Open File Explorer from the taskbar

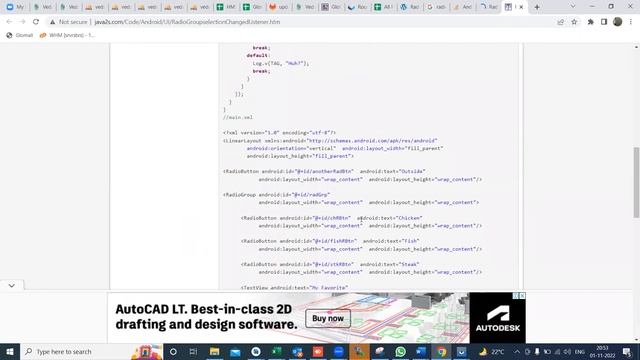(214, 352)
